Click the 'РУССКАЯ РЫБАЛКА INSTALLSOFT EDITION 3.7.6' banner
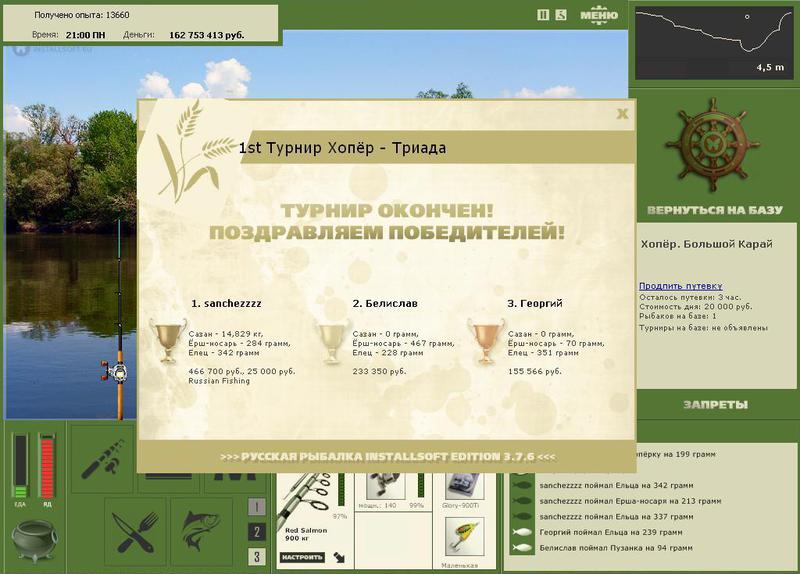Viewport: 800px width, 574px height. tap(388, 457)
